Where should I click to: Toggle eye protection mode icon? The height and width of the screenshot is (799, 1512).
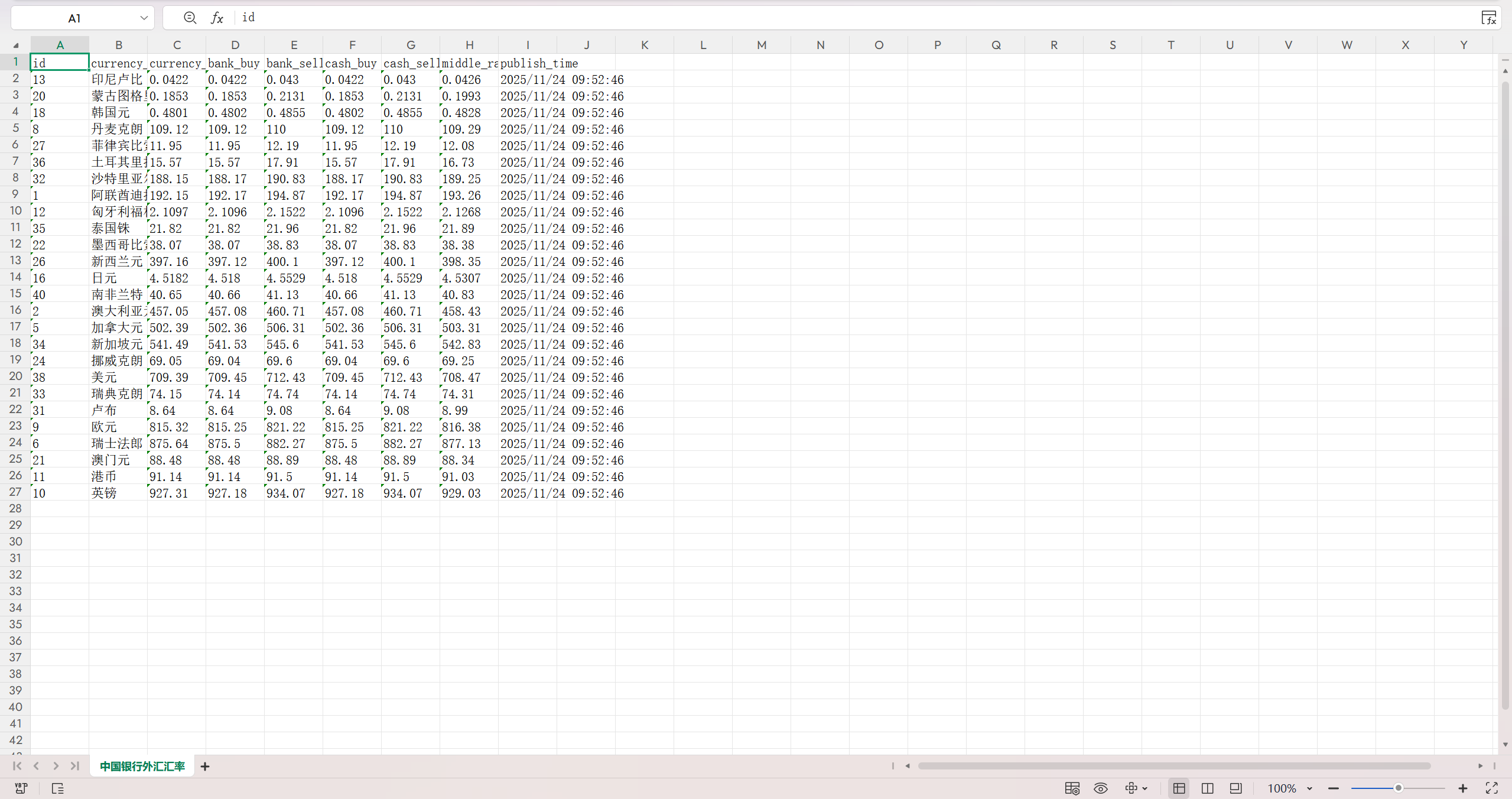[x=1101, y=788]
